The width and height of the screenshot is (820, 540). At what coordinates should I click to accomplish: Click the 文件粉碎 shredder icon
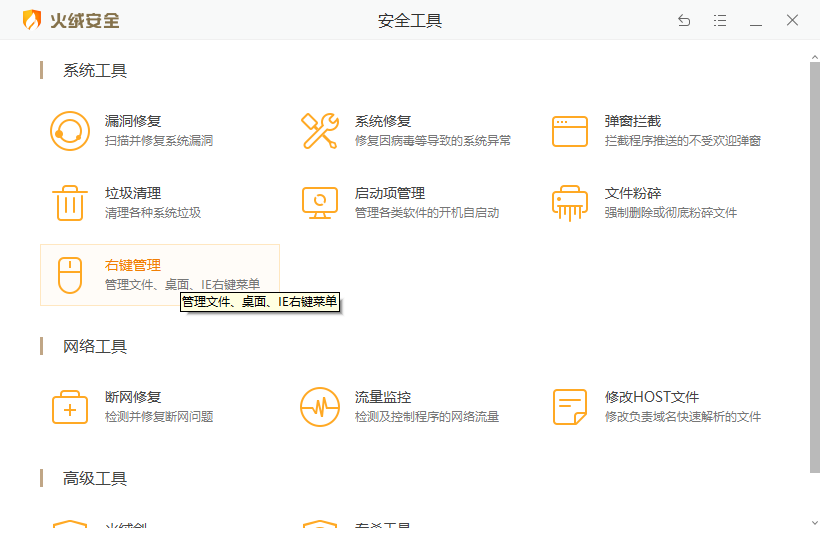pyautogui.click(x=570, y=203)
